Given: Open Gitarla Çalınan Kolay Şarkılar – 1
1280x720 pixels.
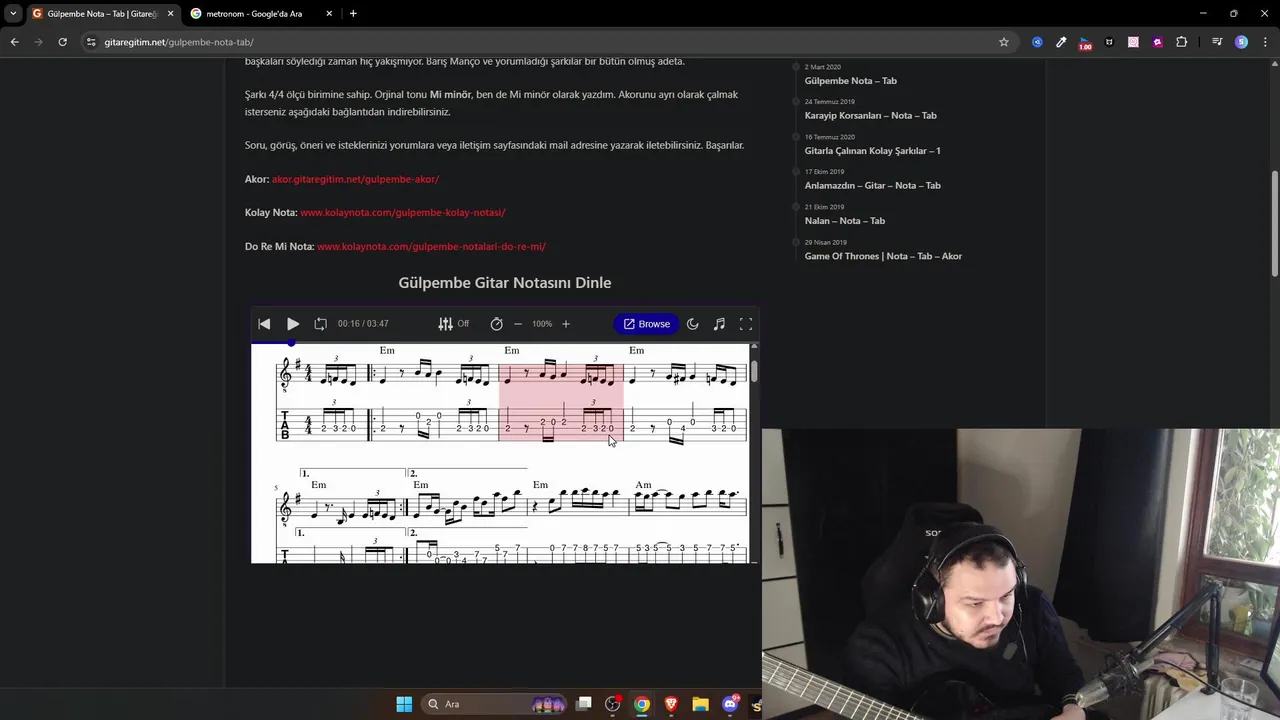Looking at the screenshot, I should pos(873,151).
